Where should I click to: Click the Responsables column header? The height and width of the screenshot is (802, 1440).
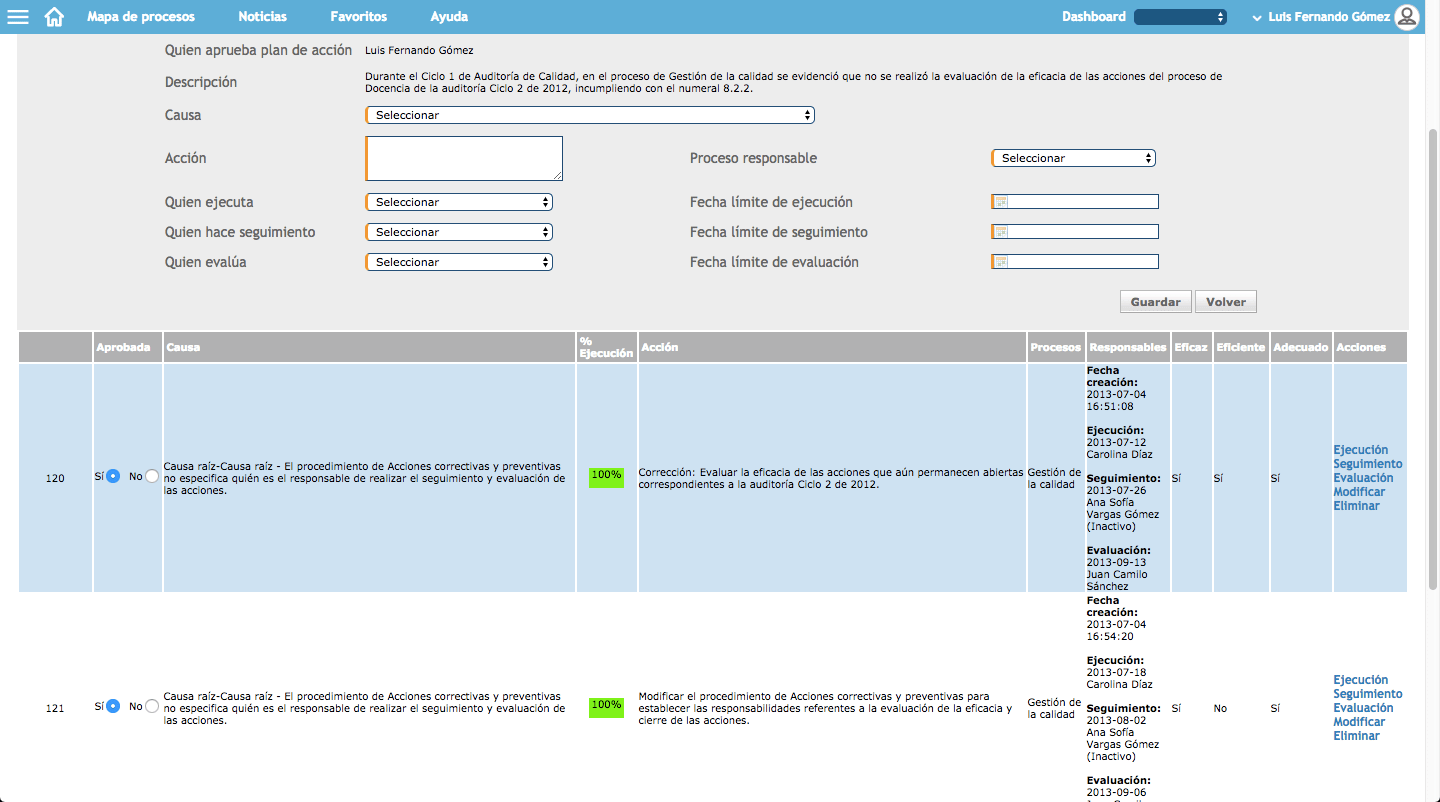[x=1128, y=347]
